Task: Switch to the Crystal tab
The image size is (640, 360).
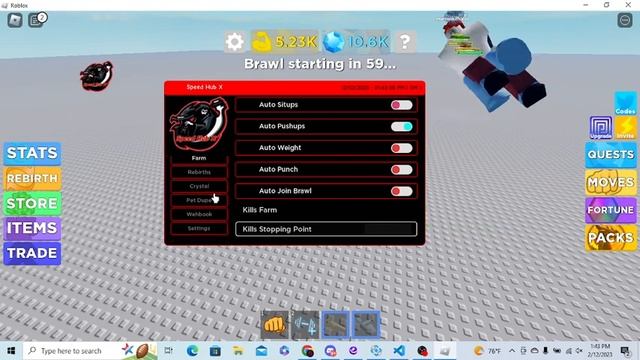Action: tap(199, 186)
